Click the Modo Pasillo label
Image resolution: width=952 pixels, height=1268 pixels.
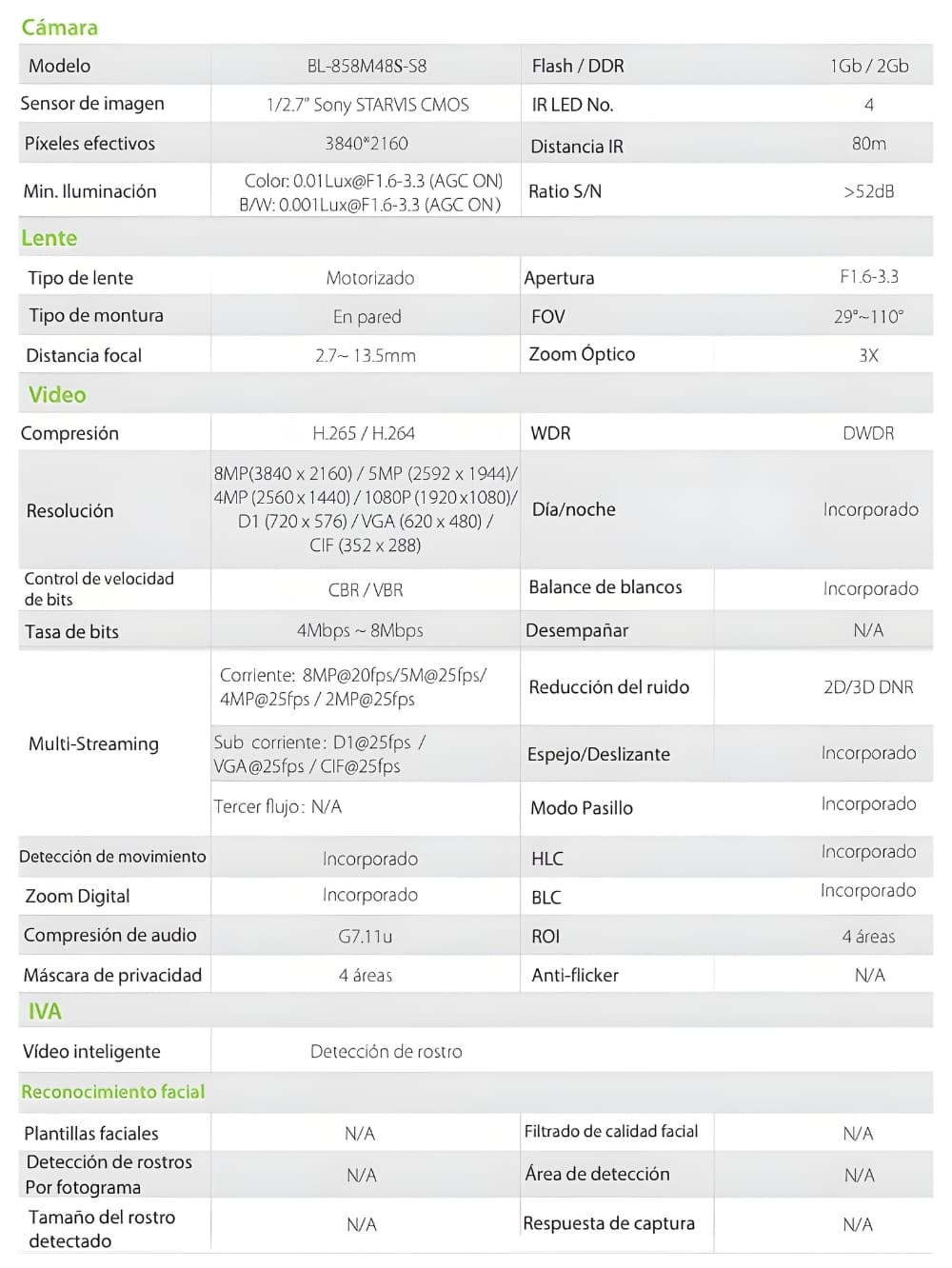(582, 807)
